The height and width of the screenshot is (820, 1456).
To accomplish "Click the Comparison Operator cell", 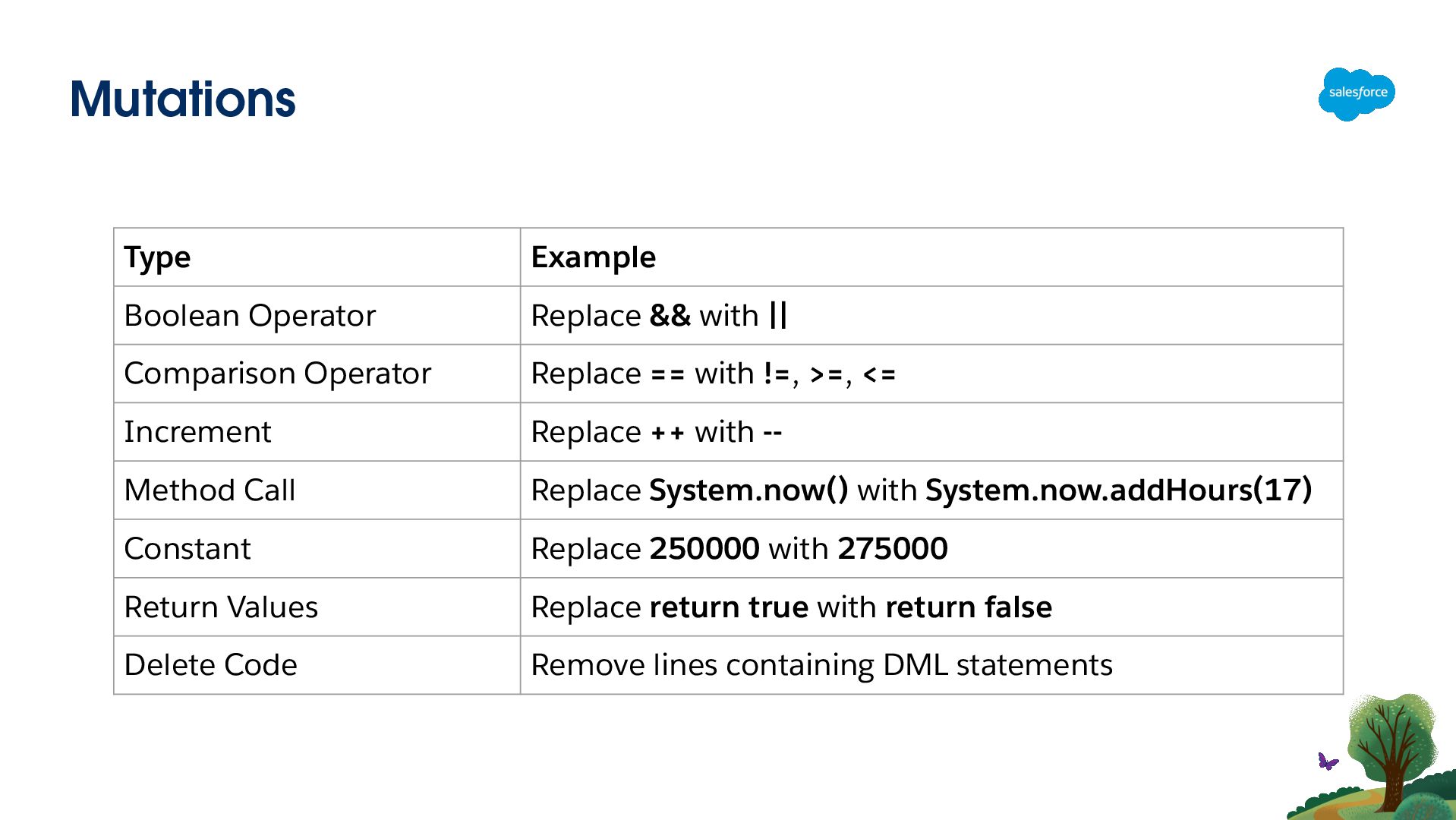I will pos(277,374).
